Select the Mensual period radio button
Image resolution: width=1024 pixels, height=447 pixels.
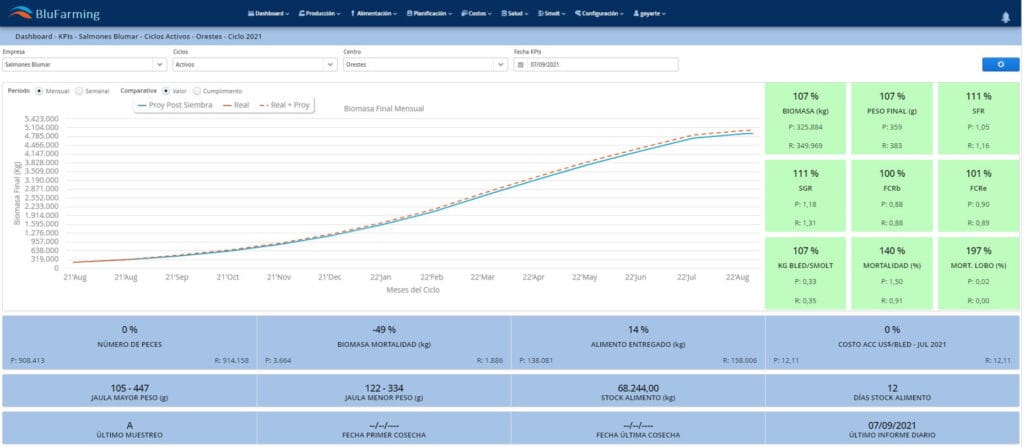click(39, 91)
